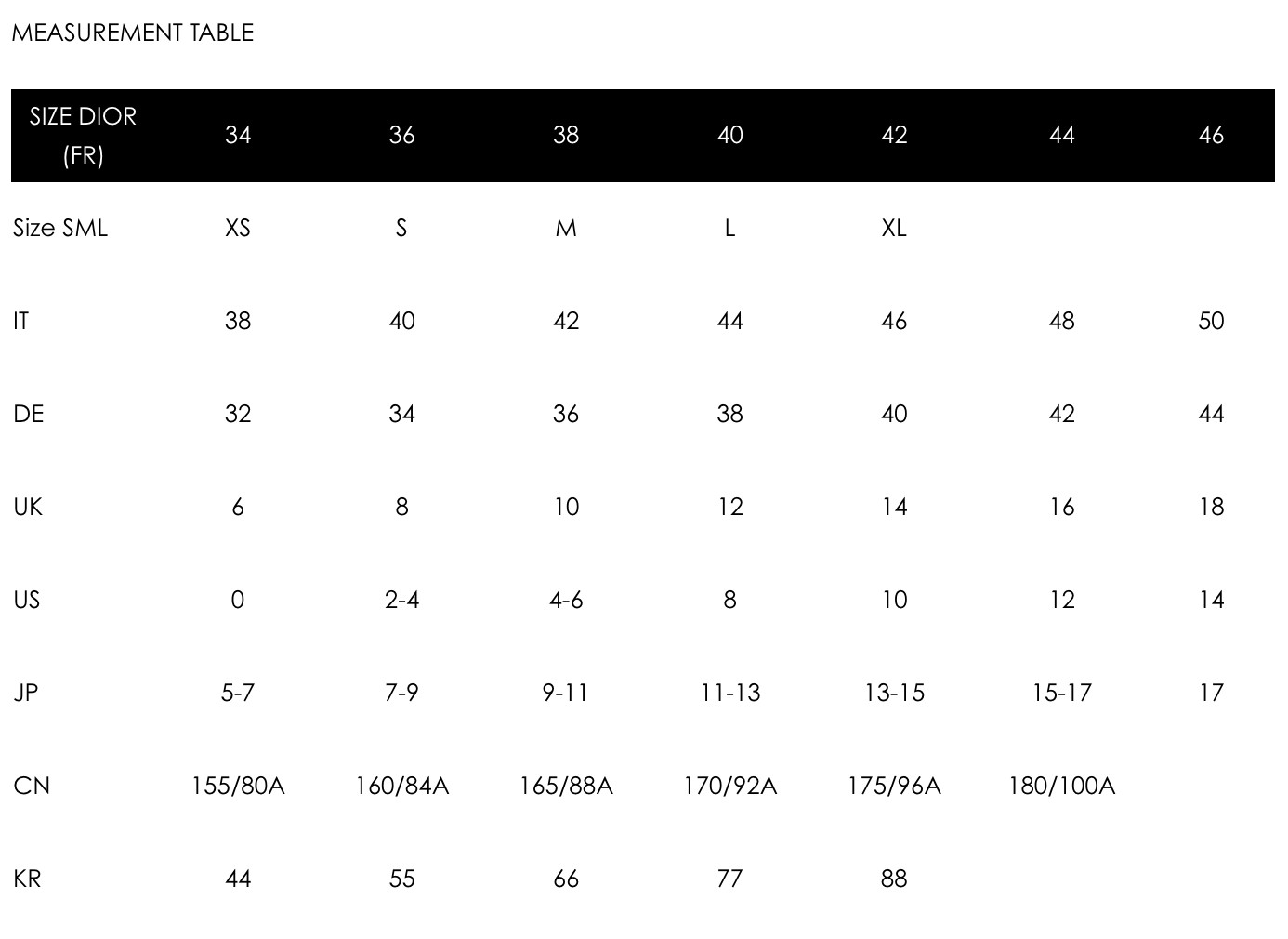Click the Size SML row label
This screenshot has width=1288, height=939.
pos(60,228)
